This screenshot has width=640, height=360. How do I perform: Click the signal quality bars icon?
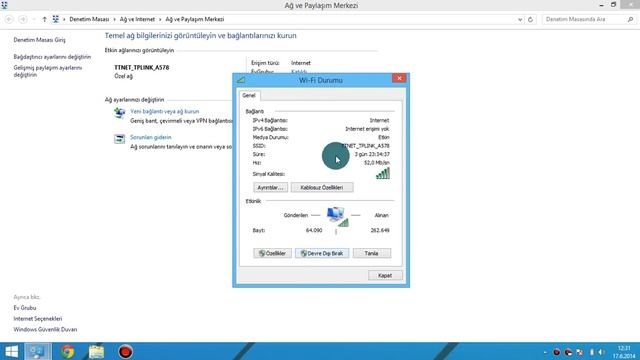pyautogui.click(x=382, y=173)
